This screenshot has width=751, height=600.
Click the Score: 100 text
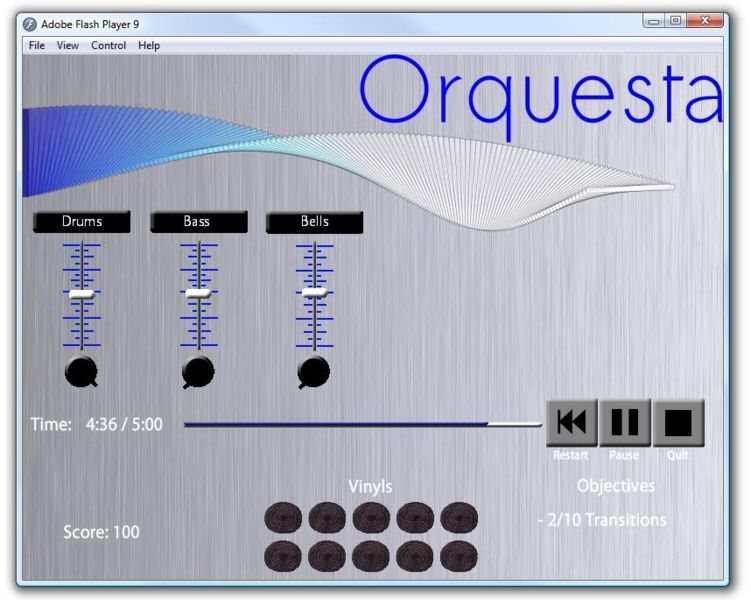[102, 532]
